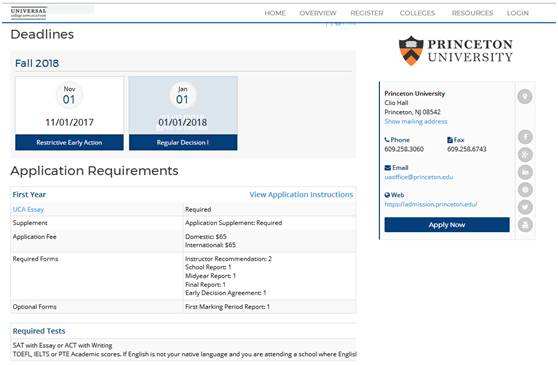Click the Required Tests heading
Viewport: 558px width, 365px height.
(x=39, y=331)
